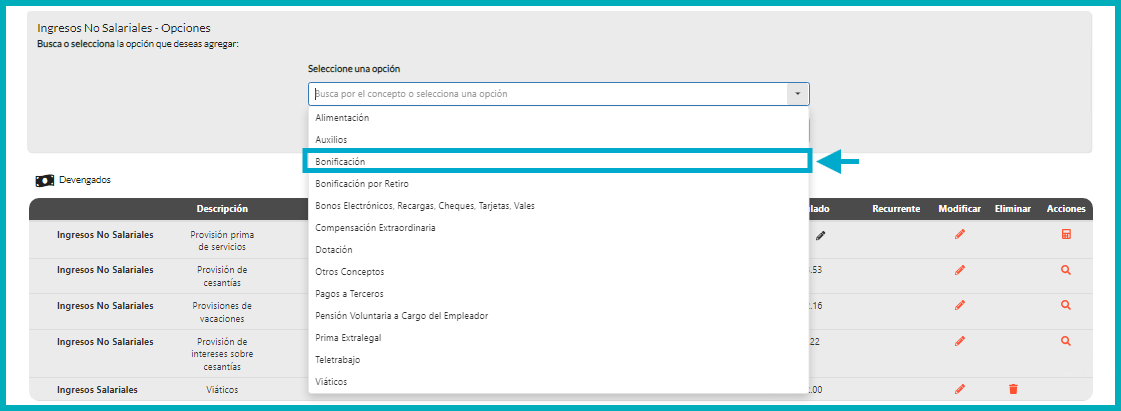Collapse the option dropdown using its arrow
The height and width of the screenshot is (411, 1121).
pos(797,94)
